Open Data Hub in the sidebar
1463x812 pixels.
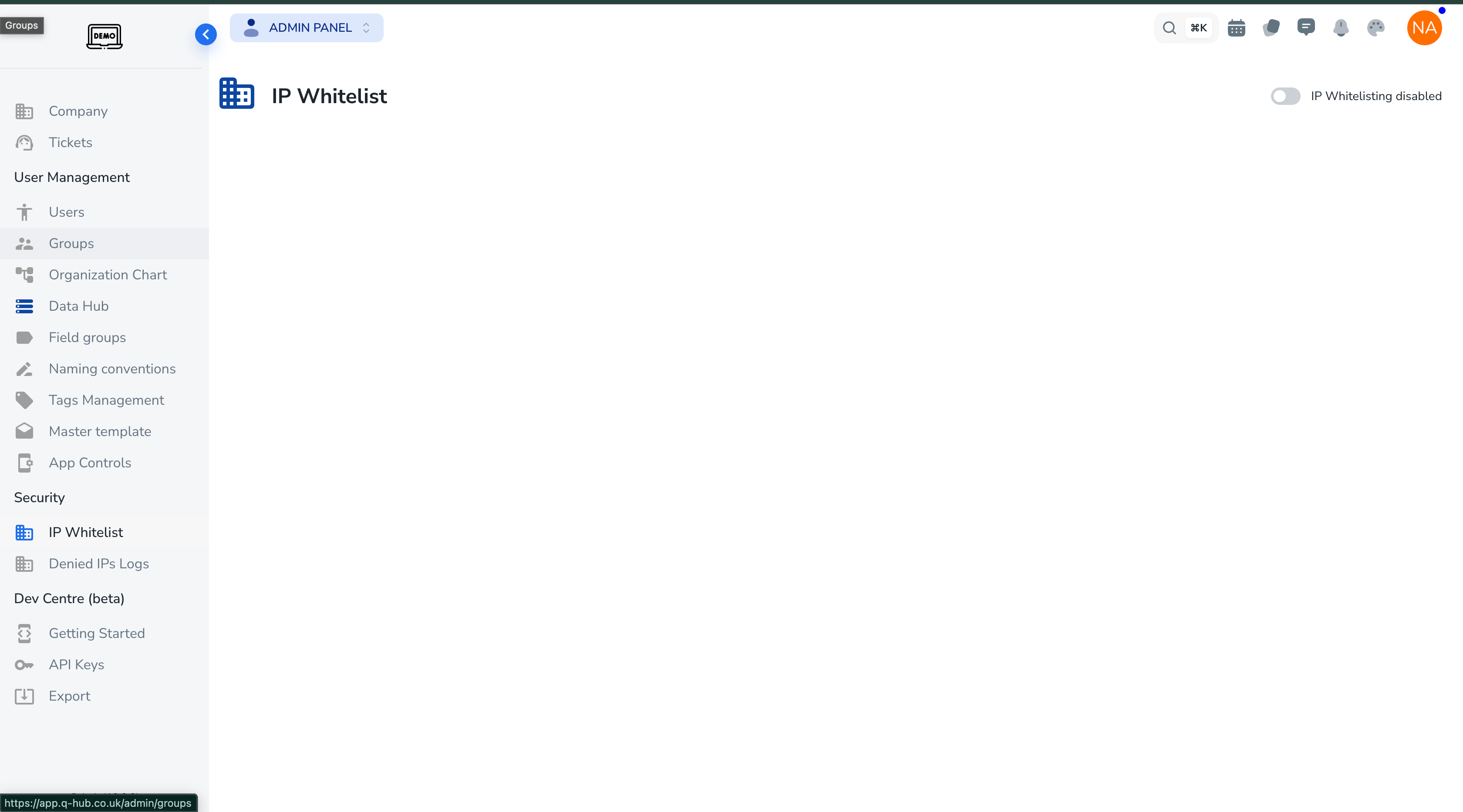pos(104,306)
